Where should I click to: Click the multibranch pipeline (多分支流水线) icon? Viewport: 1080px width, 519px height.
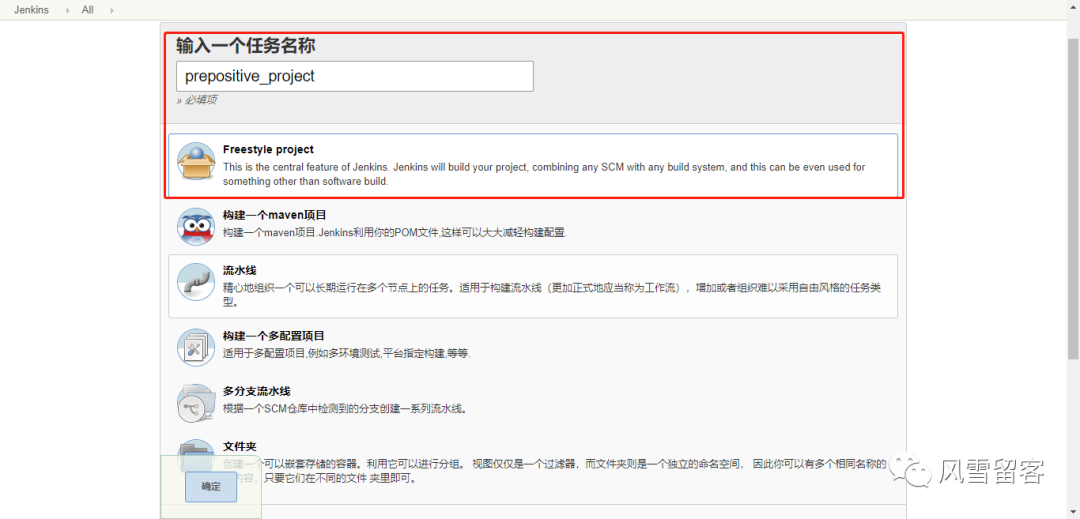[196, 403]
